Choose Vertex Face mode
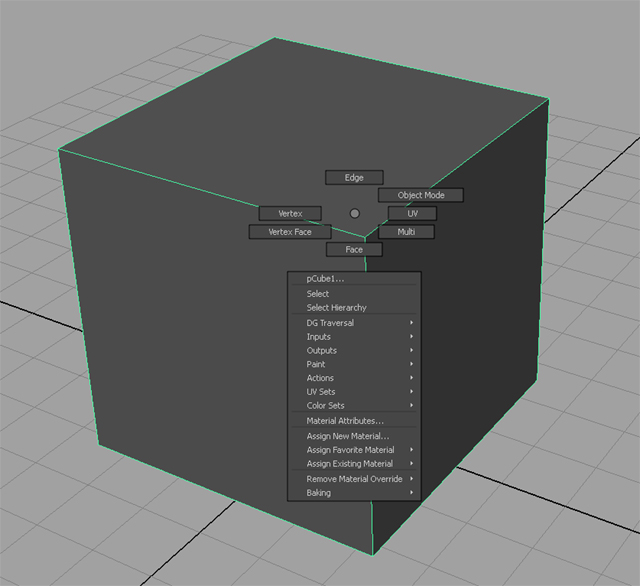 pos(290,232)
